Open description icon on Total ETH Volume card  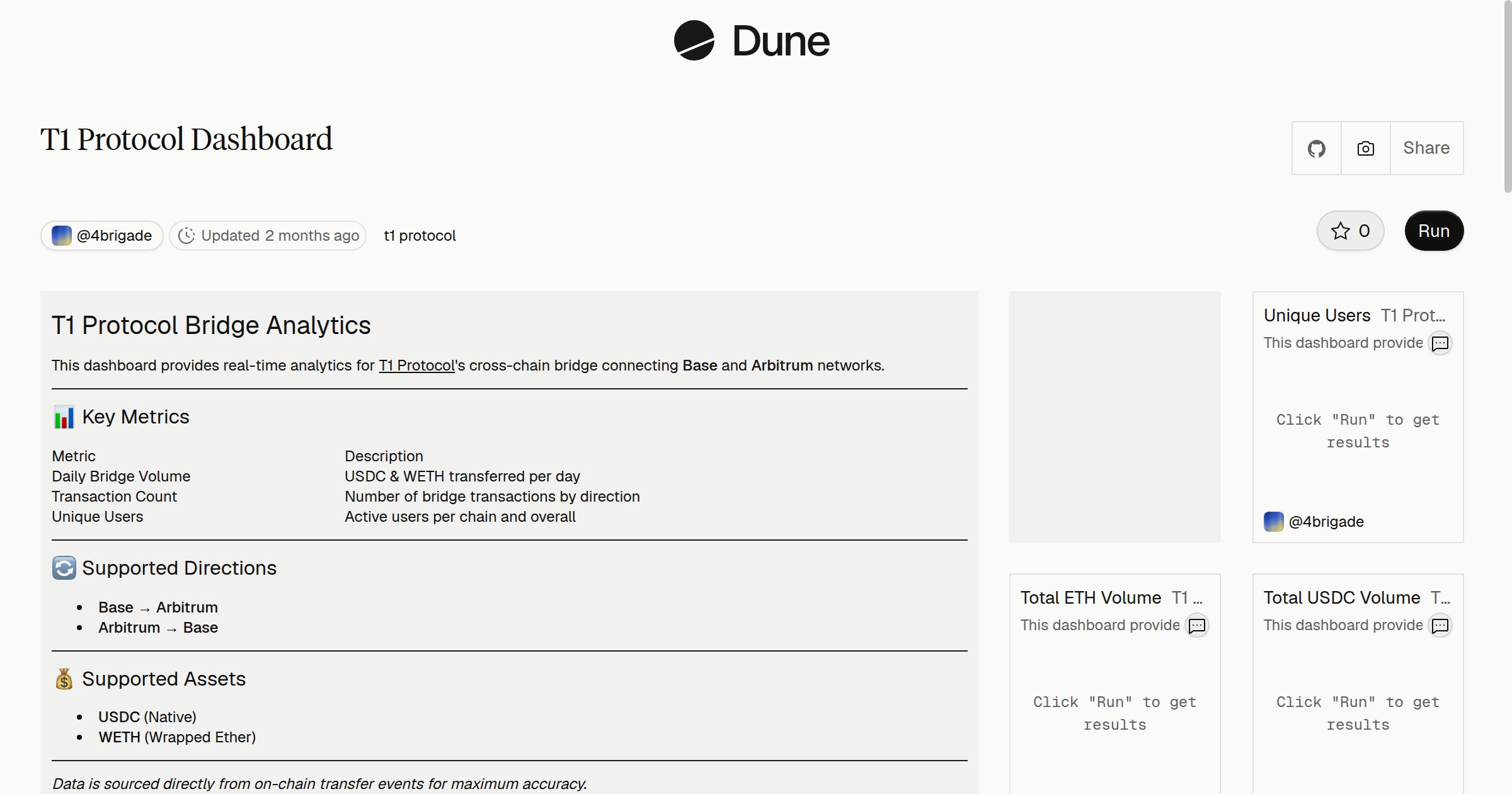pyautogui.click(x=1197, y=626)
